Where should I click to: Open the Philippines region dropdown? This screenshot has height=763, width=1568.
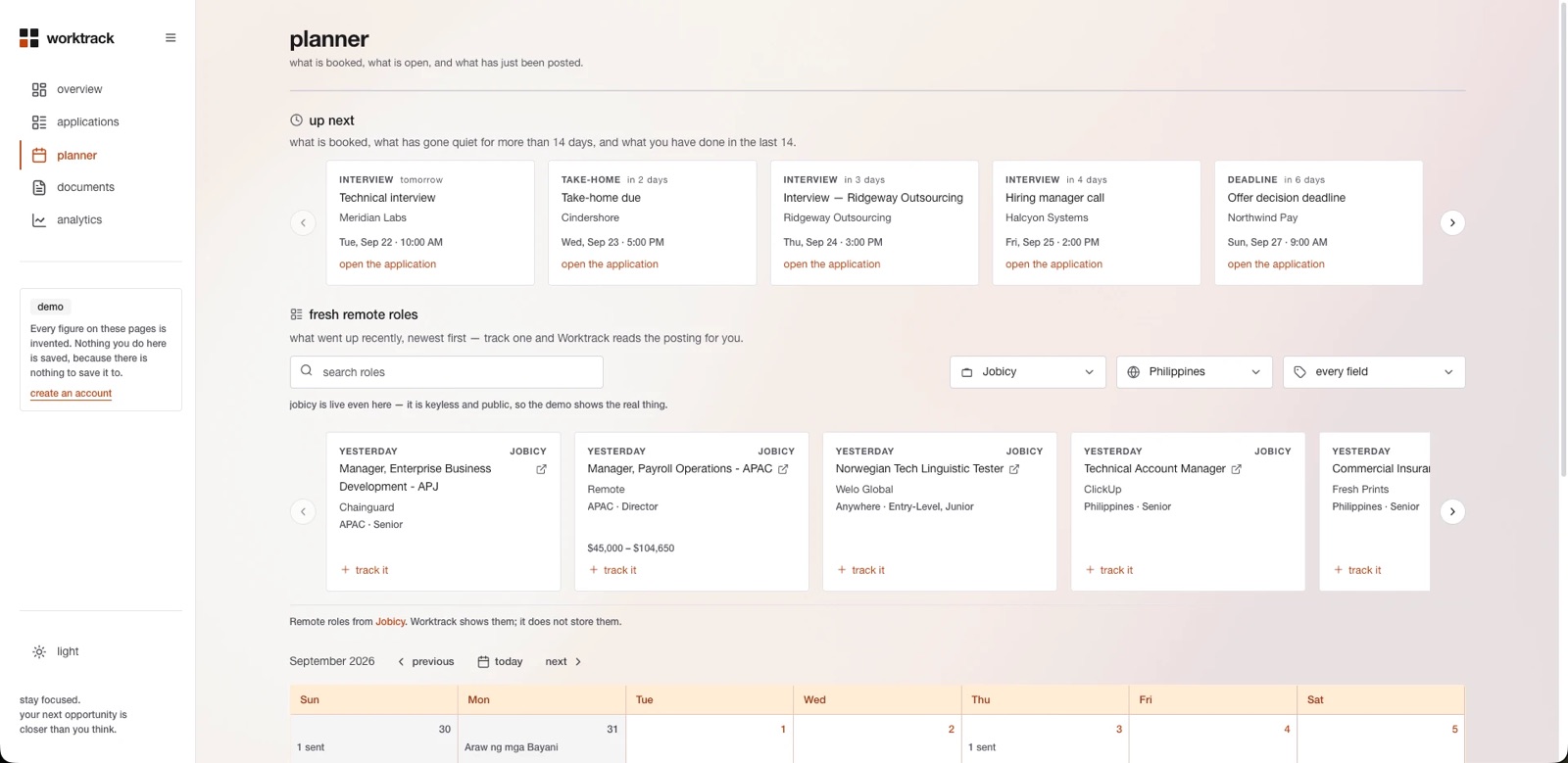click(x=1195, y=372)
